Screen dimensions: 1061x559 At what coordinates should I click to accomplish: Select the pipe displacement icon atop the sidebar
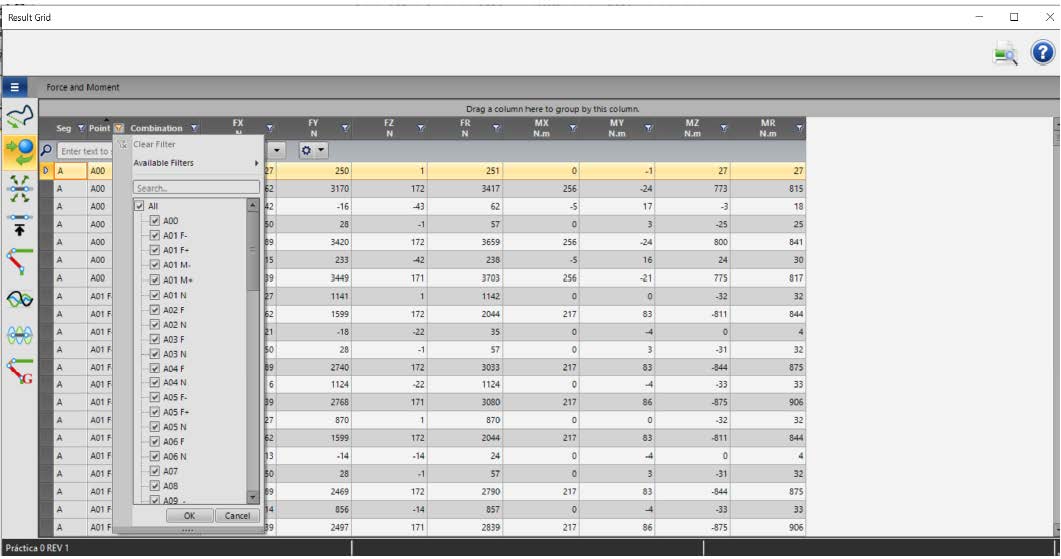20,116
